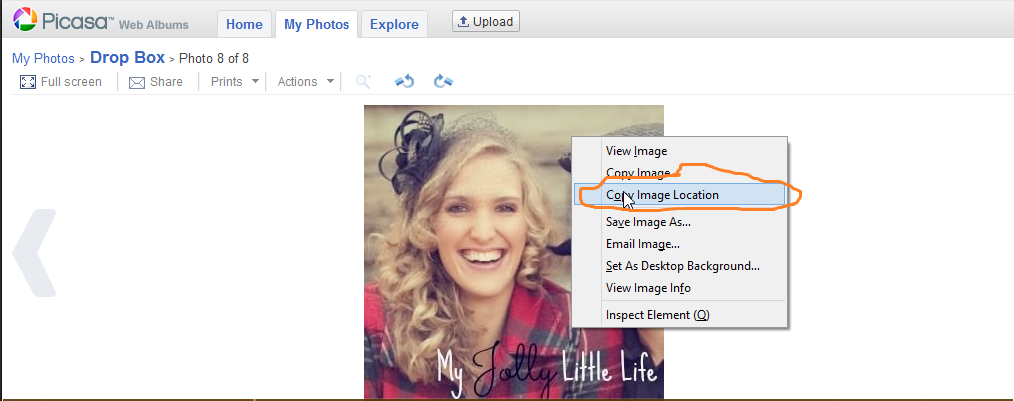Go to previous photo arrow
This screenshot has height=401, width=1014.
(34, 253)
